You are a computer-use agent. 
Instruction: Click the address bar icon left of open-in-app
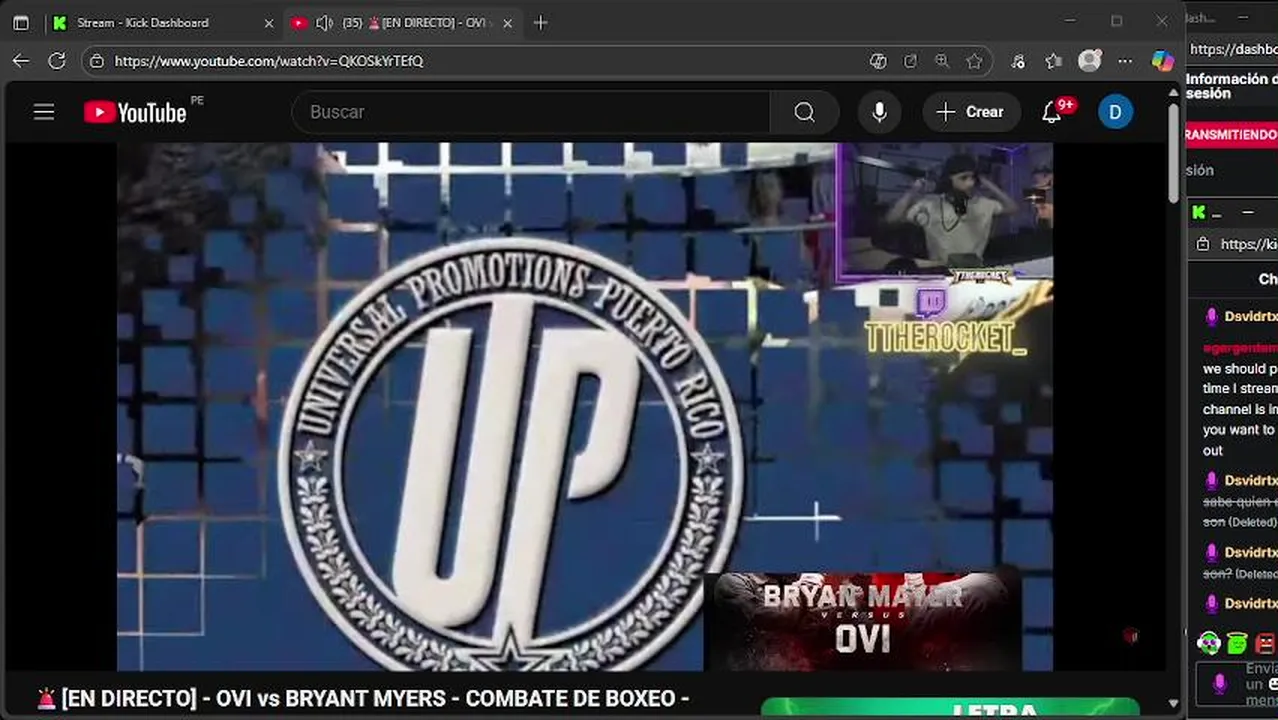878,61
